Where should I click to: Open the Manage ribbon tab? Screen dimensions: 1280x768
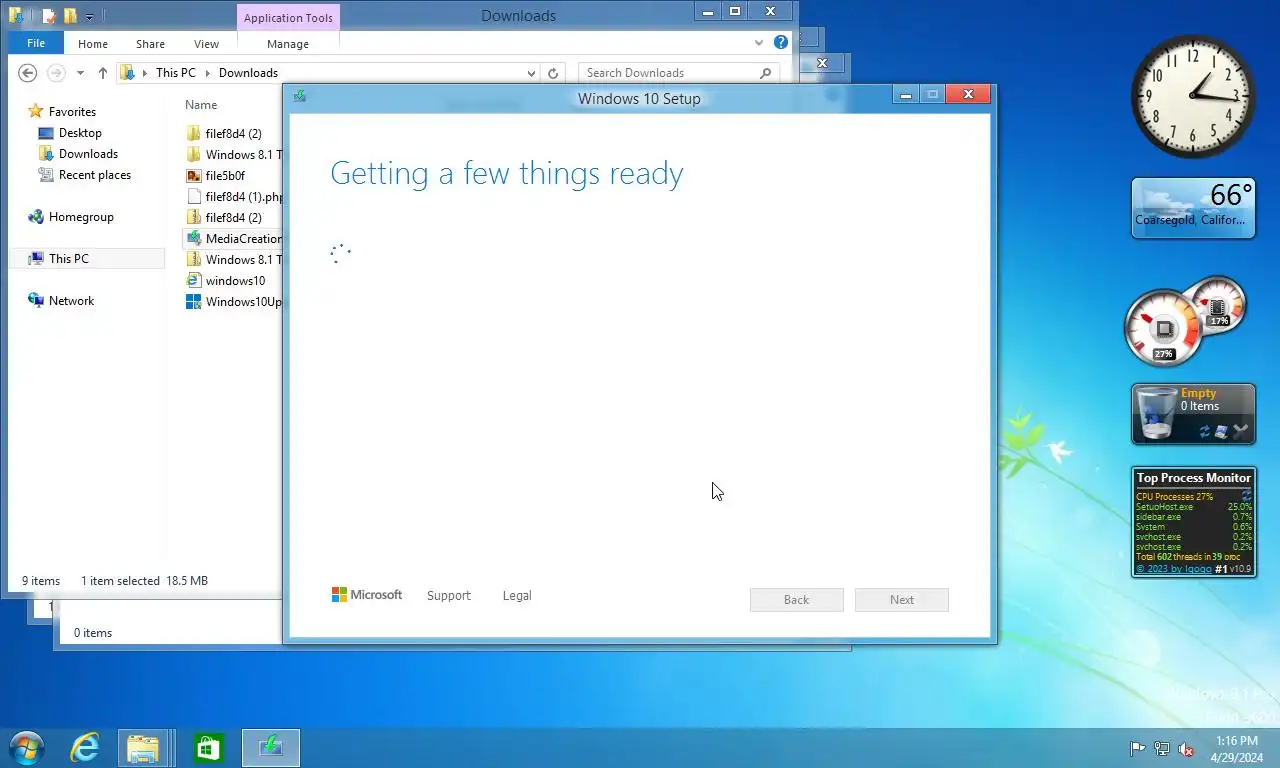point(288,44)
